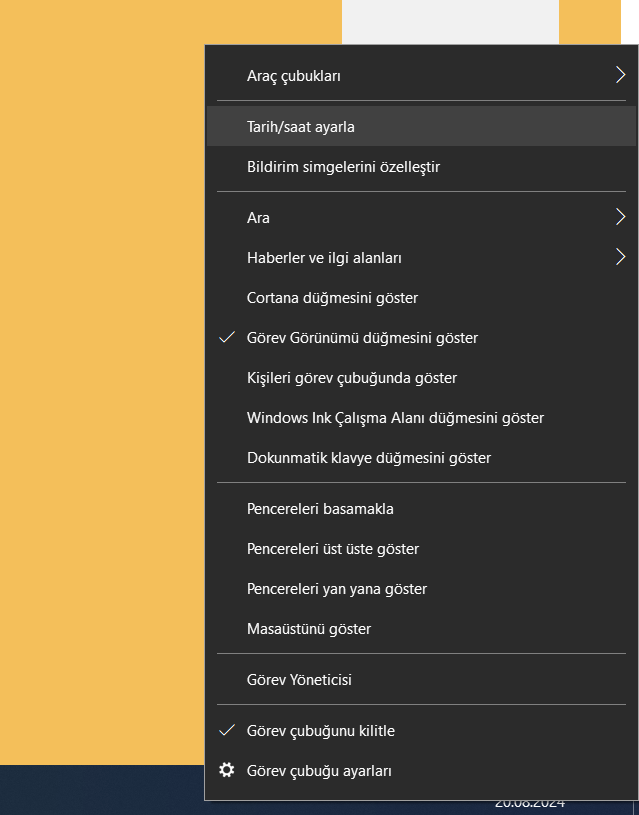Enable Cortana düğmesini göster option
Image resolution: width=639 pixels, height=815 pixels.
421,298
